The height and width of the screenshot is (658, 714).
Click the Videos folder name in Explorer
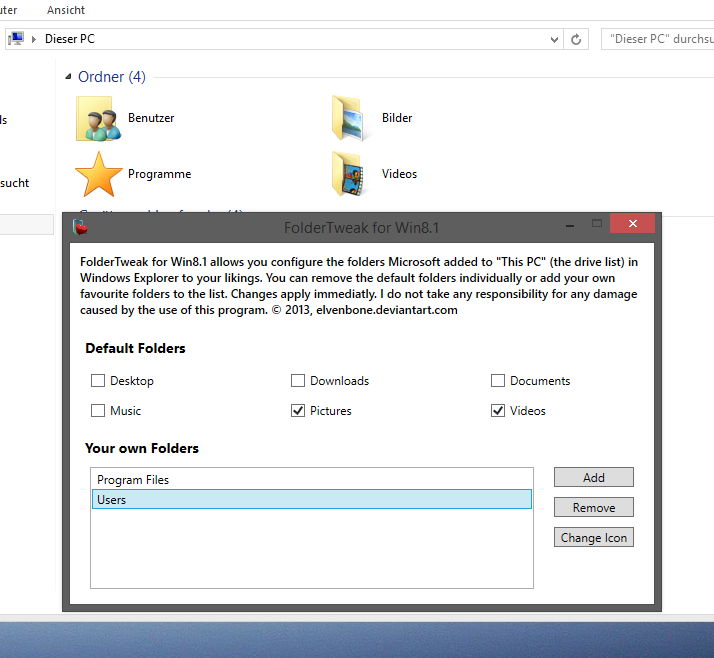(x=399, y=174)
